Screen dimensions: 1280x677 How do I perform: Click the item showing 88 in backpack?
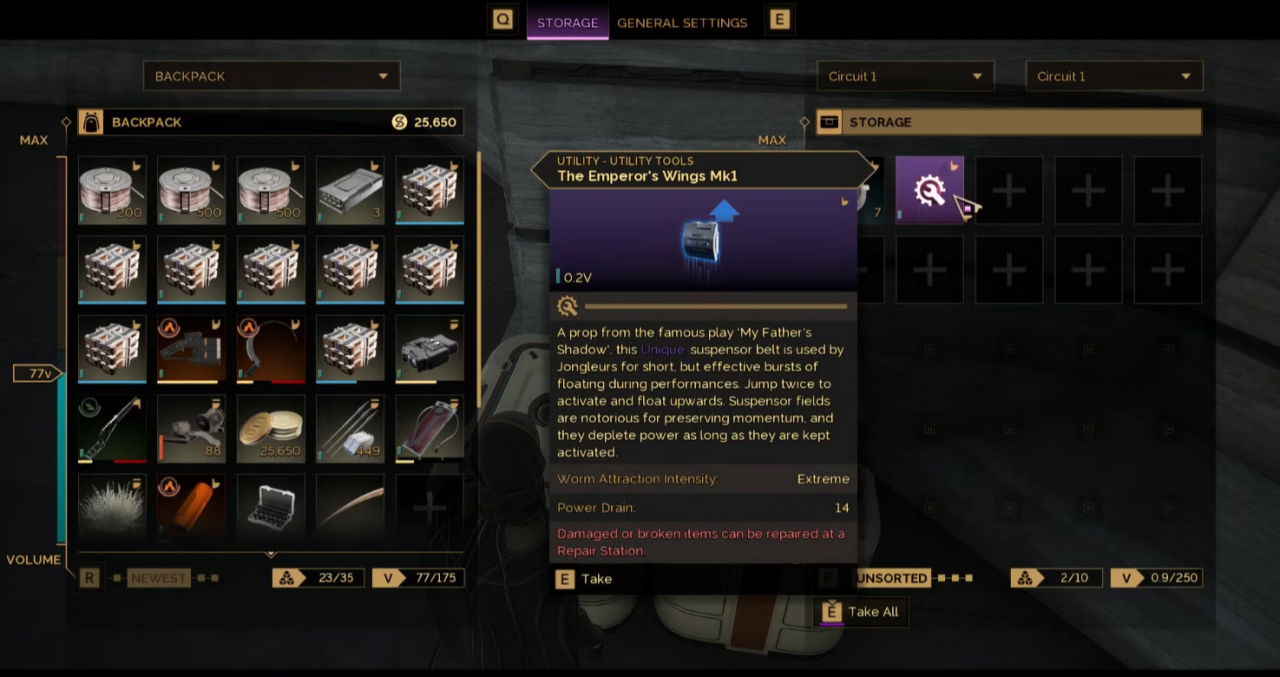tap(191, 428)
